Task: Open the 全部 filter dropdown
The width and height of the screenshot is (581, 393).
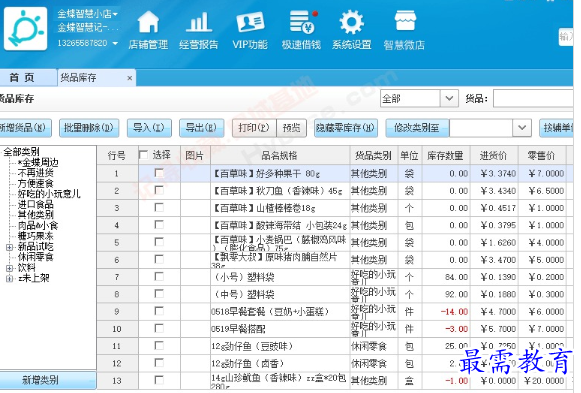Action: coord(449,99)
